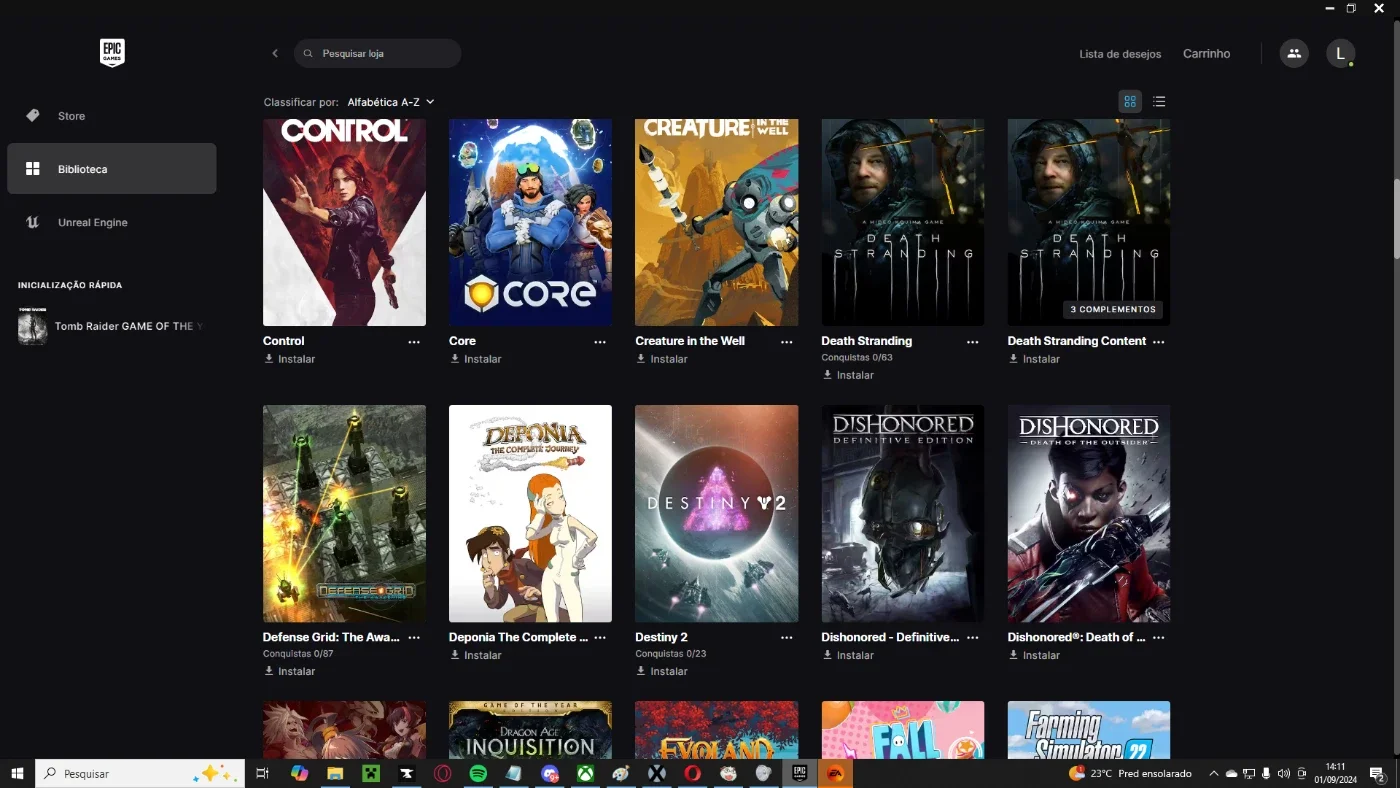Open the account profile avatar L
The height and width of the screenshot is (788, 1400).
pos(1340,53)
